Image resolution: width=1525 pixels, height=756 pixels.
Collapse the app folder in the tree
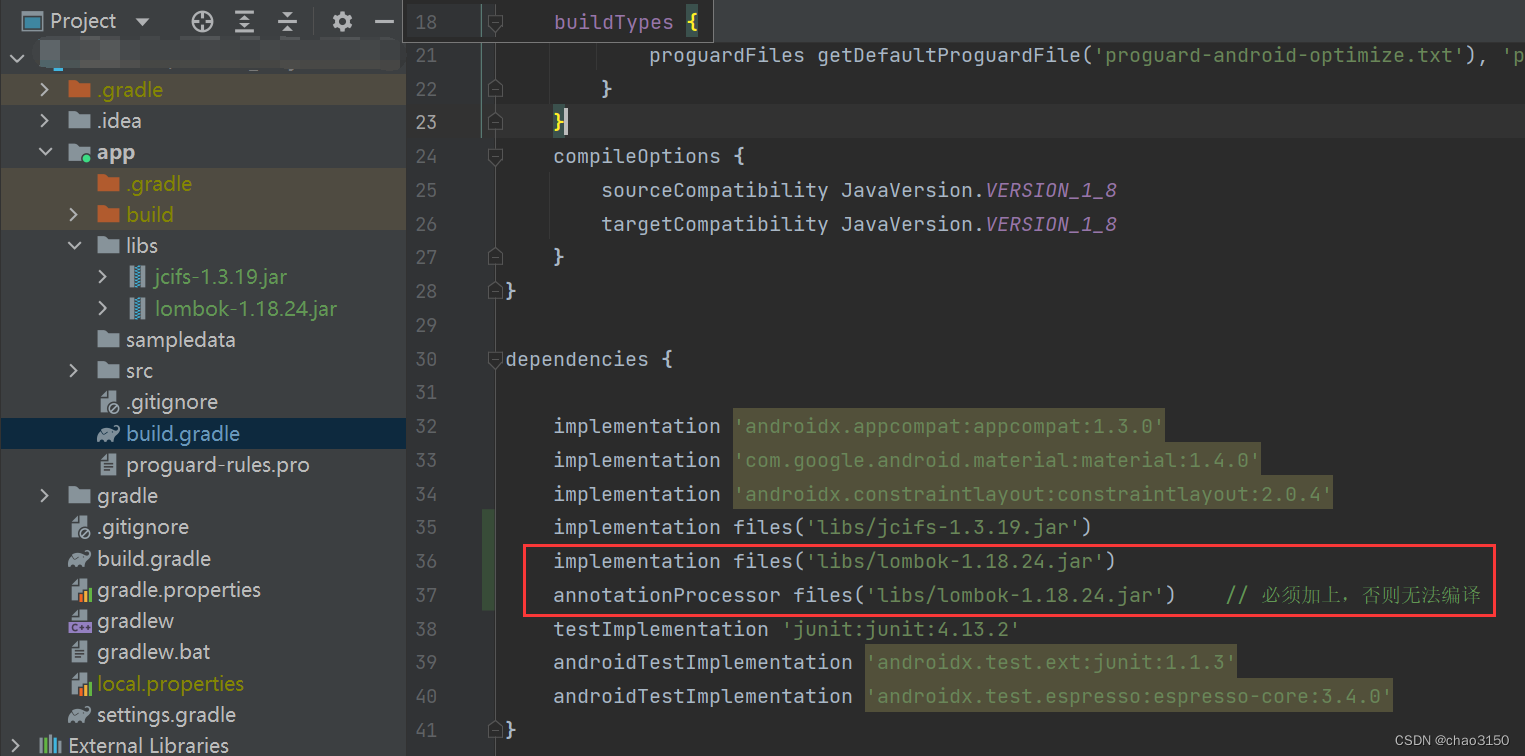[45, 152]
